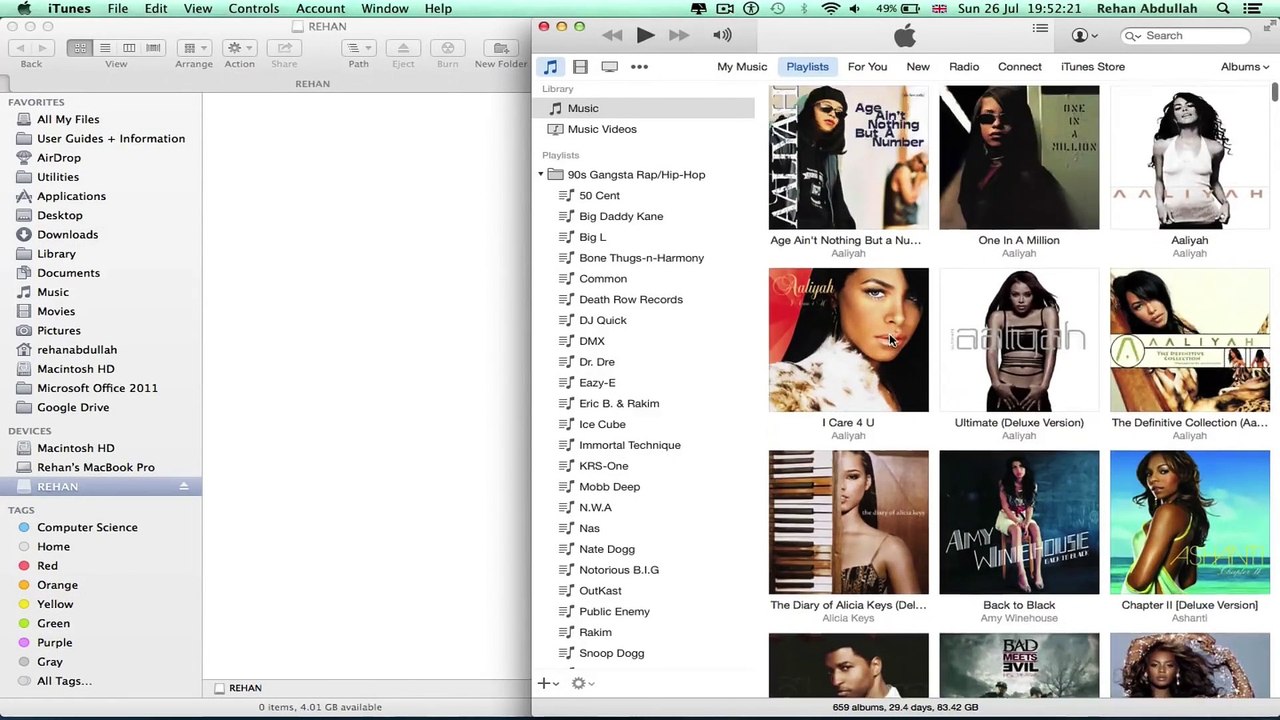Click the add playlist plus button

(x=548, y=683)
